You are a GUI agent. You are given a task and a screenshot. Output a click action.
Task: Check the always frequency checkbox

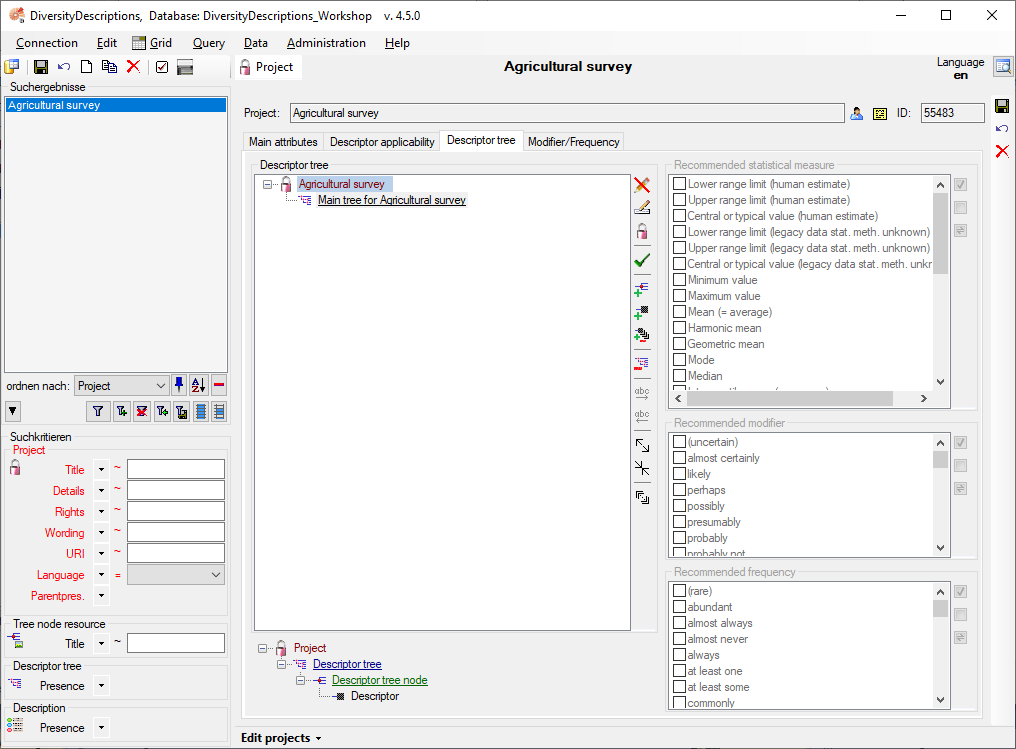680,655
